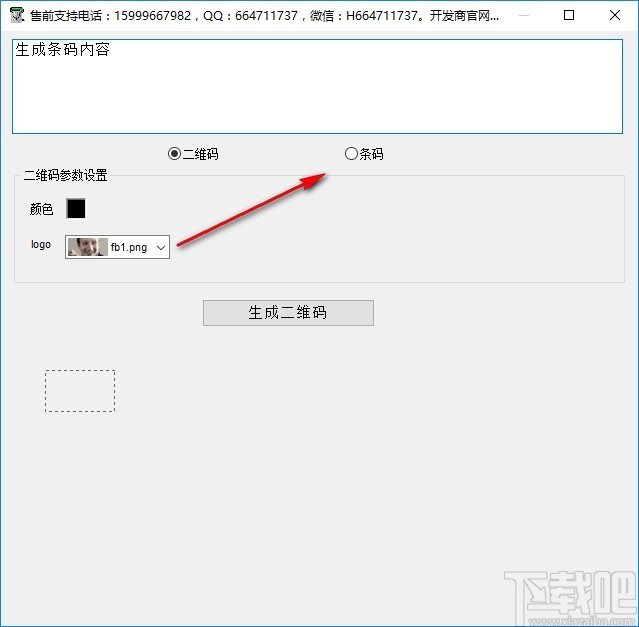
Task: Click the app icon in title bar
Action: (17, 15)
